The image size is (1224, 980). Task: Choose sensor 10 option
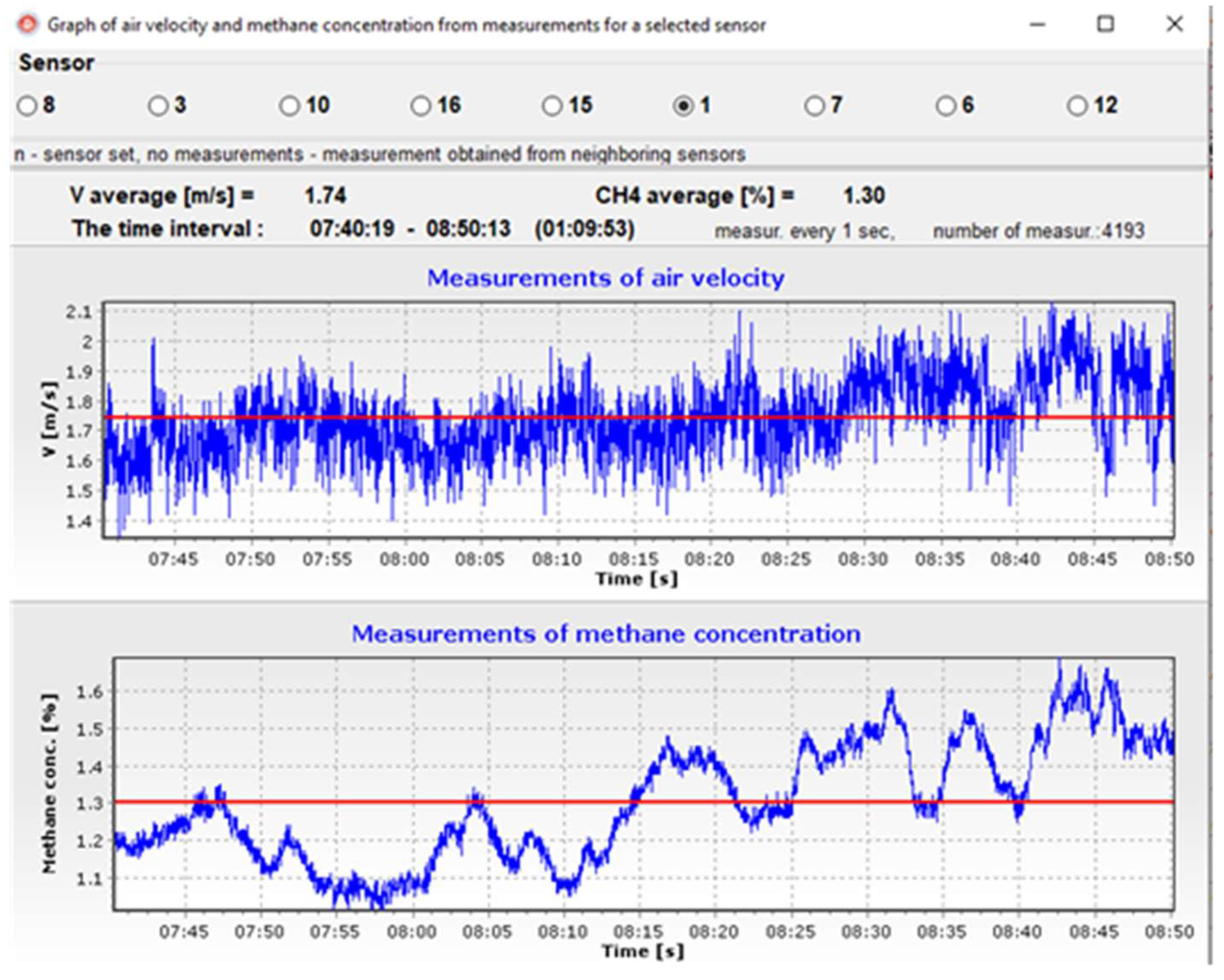(289, 106)
